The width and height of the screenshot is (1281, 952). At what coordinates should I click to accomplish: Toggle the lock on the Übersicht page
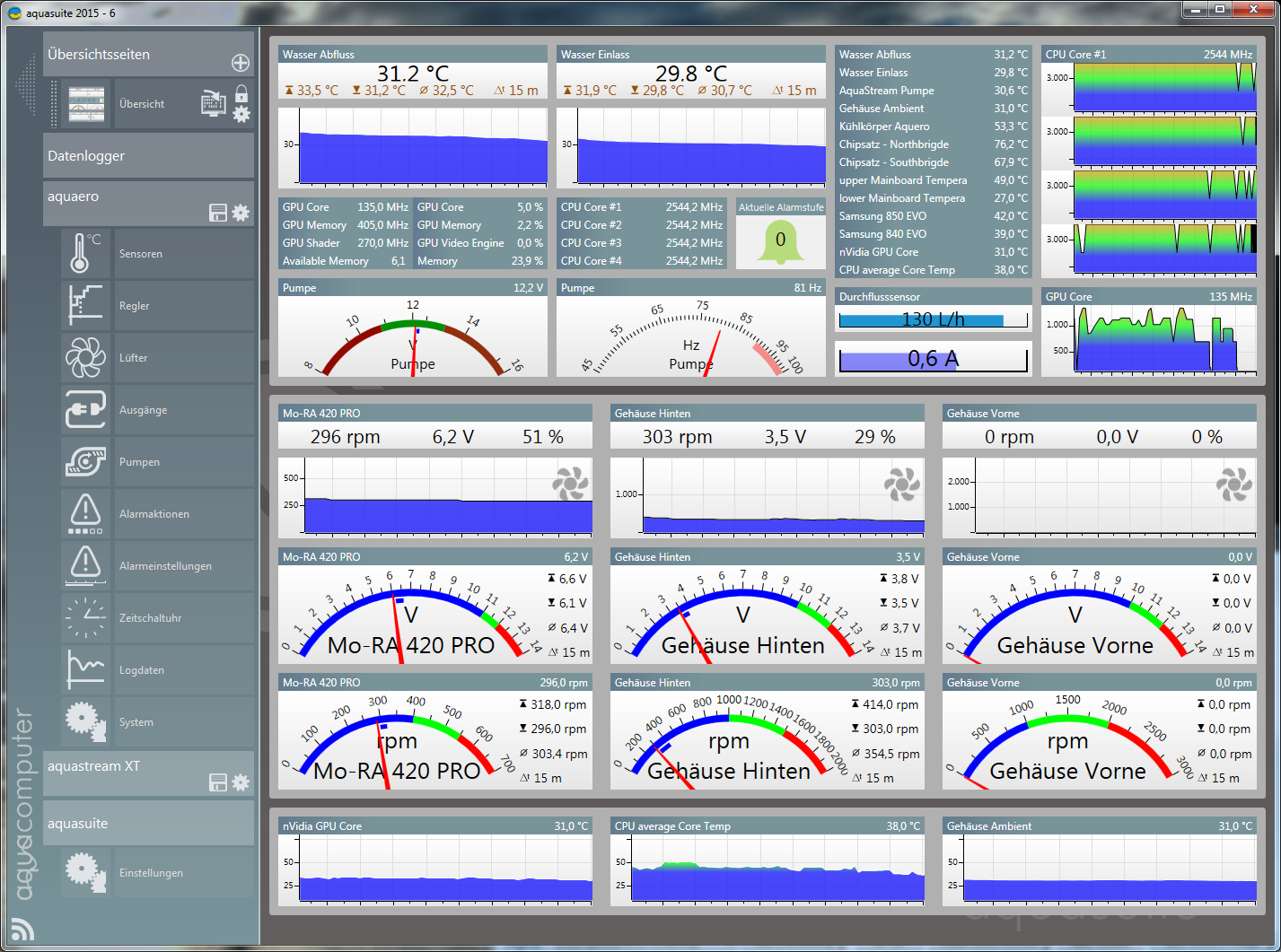241,93
